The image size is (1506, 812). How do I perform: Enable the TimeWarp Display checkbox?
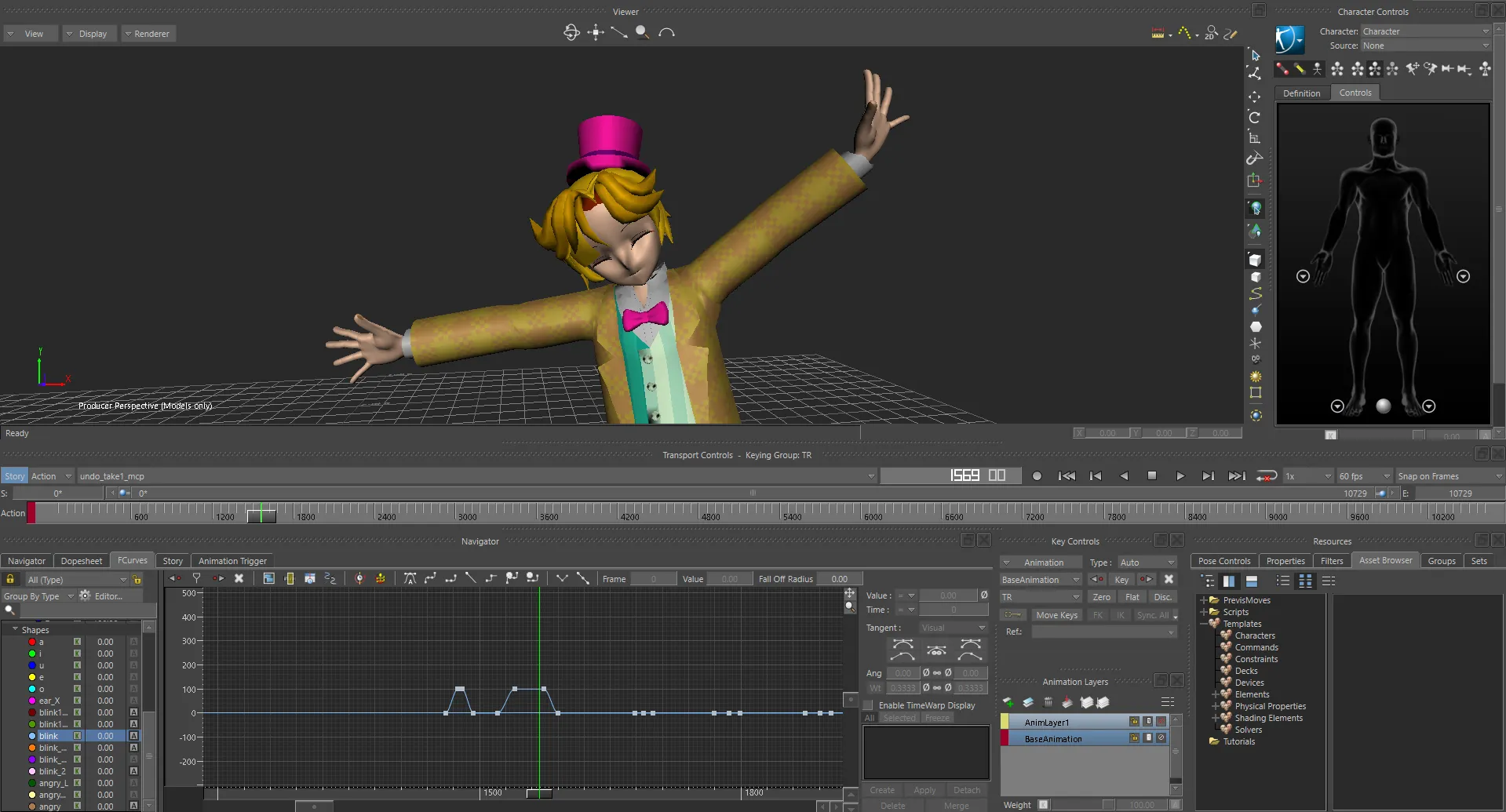point(869,705)
